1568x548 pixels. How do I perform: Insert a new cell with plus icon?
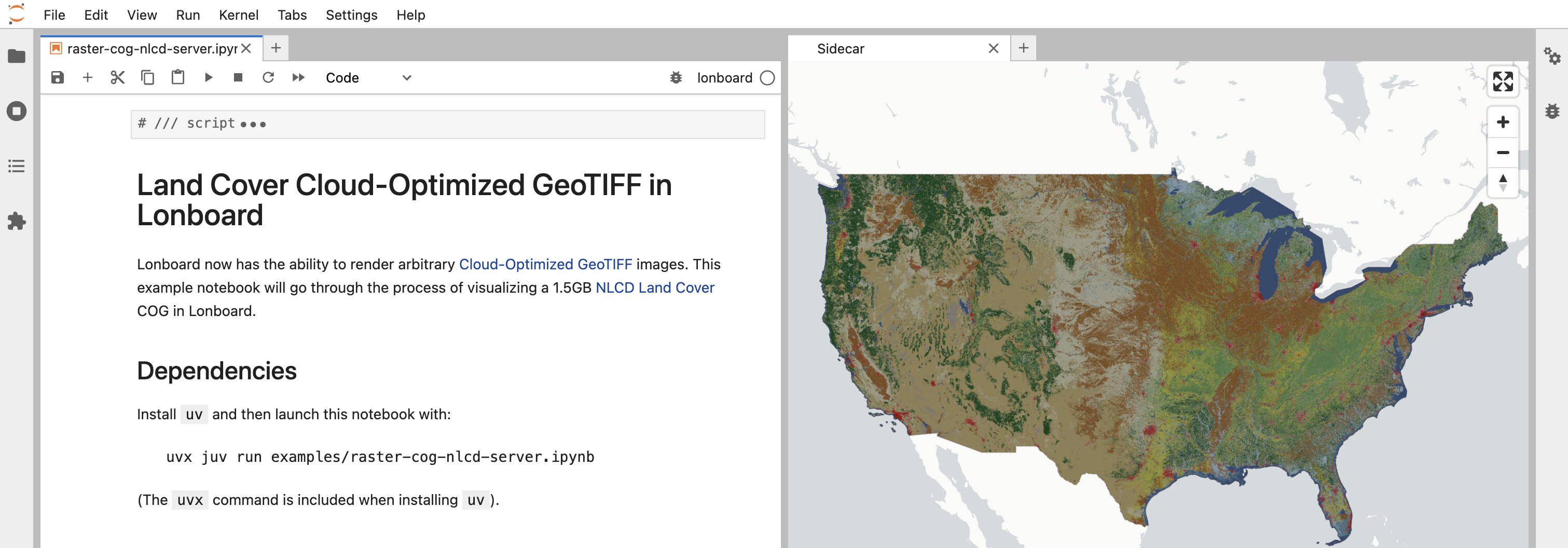click(88, 77)
